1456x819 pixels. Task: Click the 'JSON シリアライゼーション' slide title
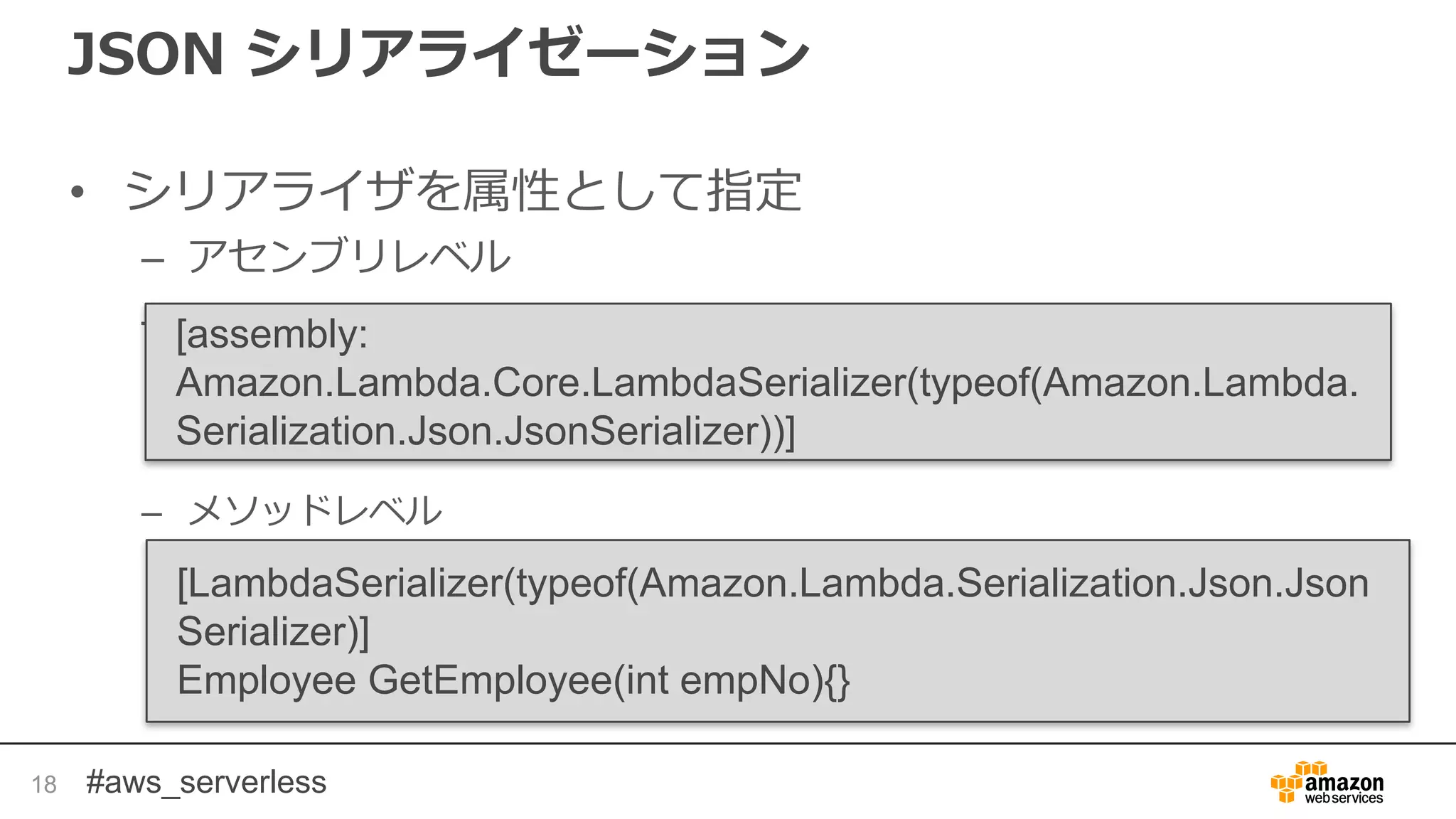(438, 53)
